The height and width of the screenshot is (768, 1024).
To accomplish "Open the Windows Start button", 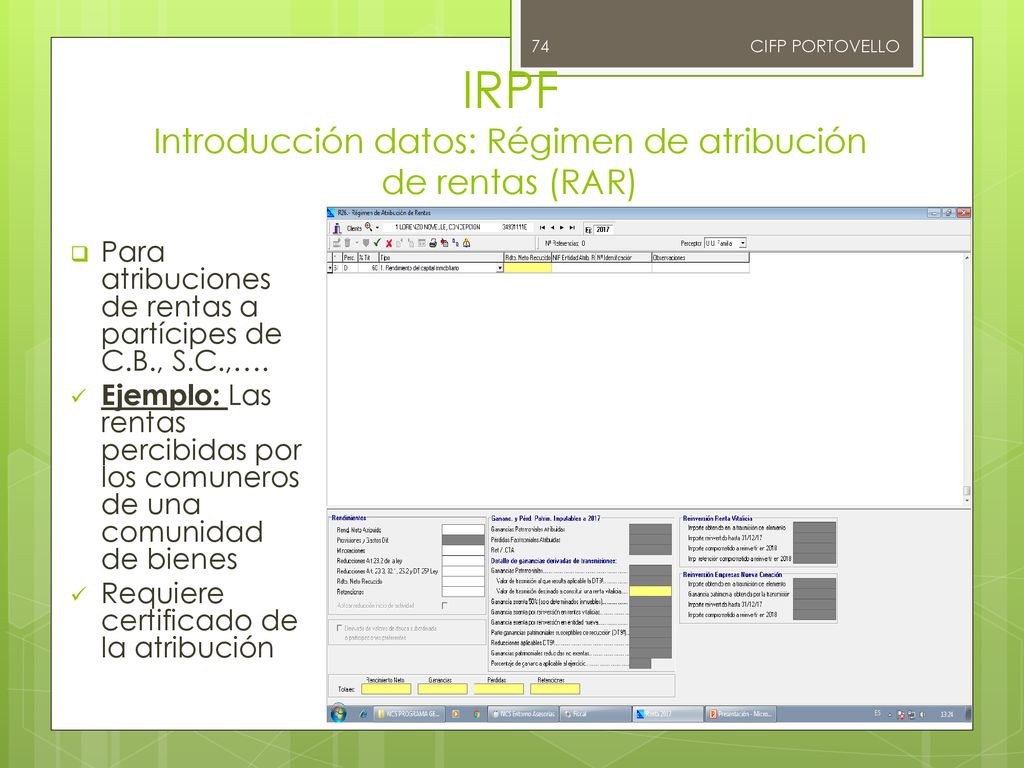I will coord(338,713).
